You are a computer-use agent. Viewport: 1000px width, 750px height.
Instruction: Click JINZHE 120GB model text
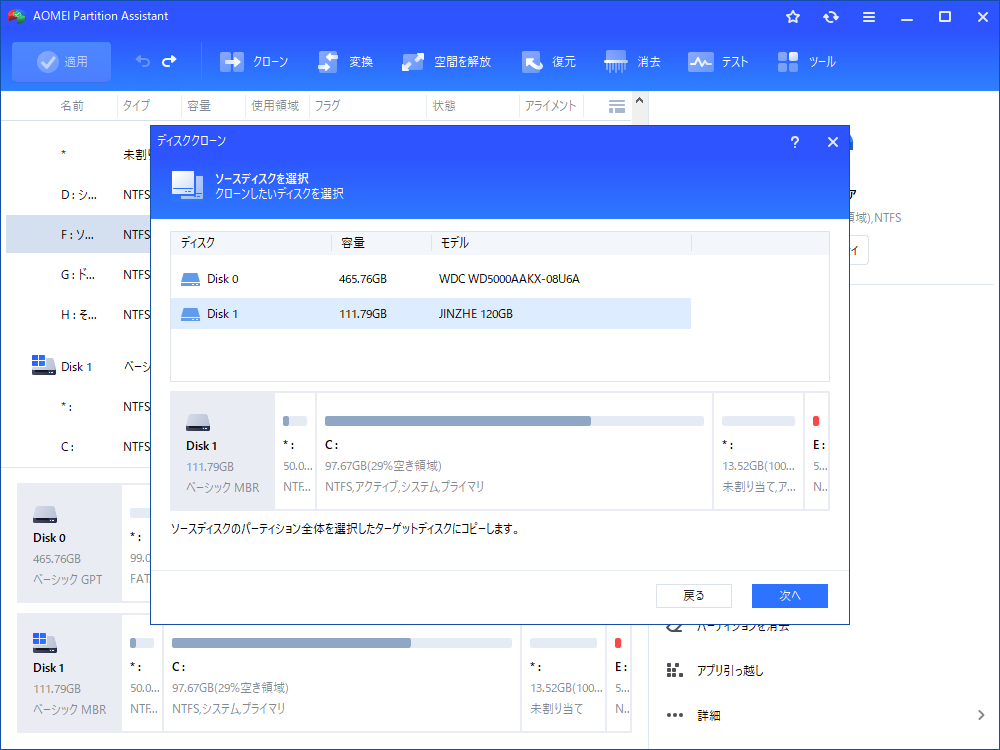click(476, 314)
